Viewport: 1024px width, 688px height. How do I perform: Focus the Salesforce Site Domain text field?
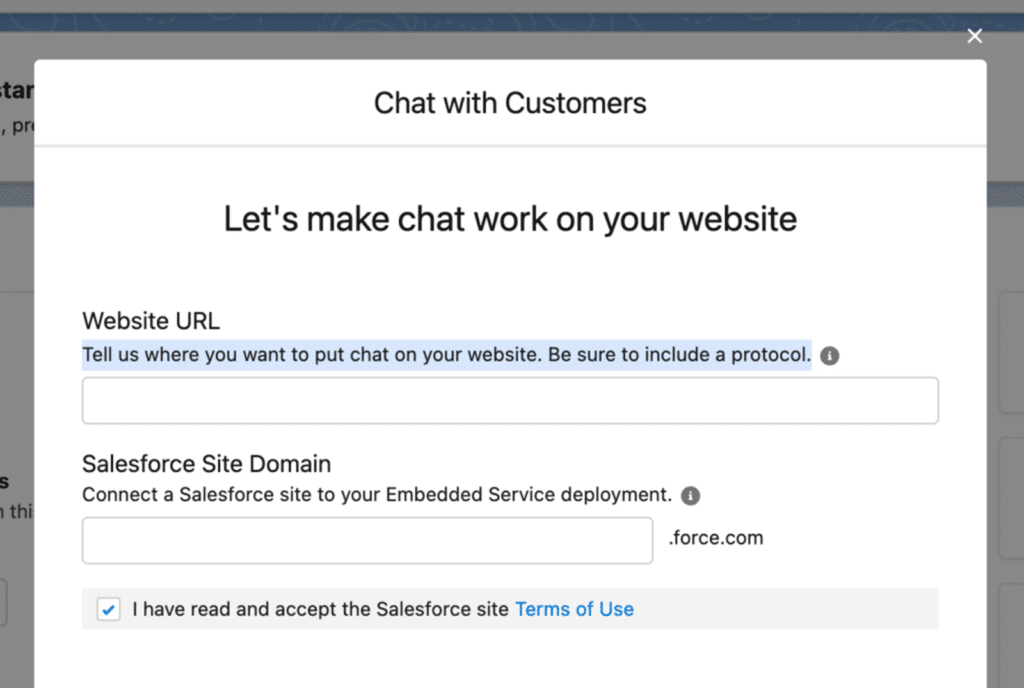367,540
